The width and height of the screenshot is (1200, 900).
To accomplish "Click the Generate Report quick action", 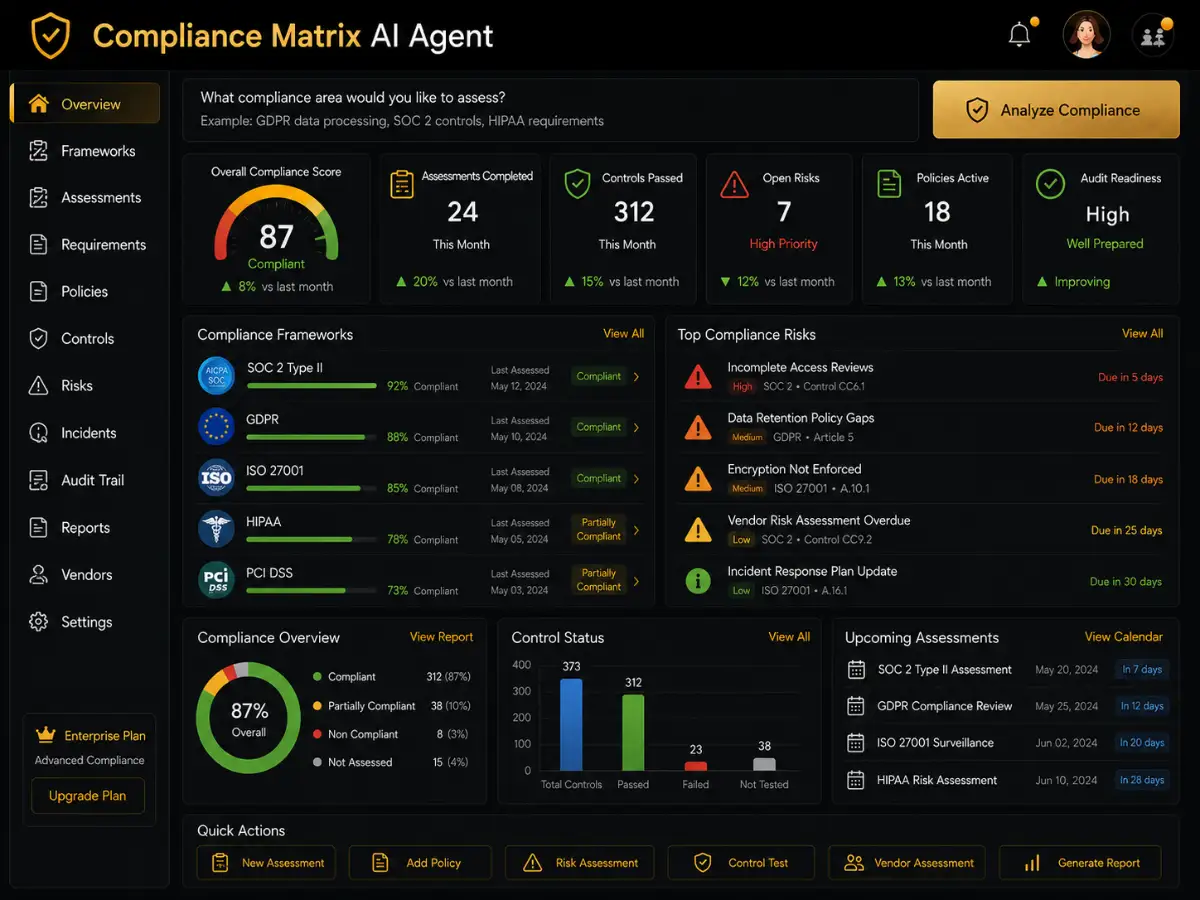I will 1080,863.
